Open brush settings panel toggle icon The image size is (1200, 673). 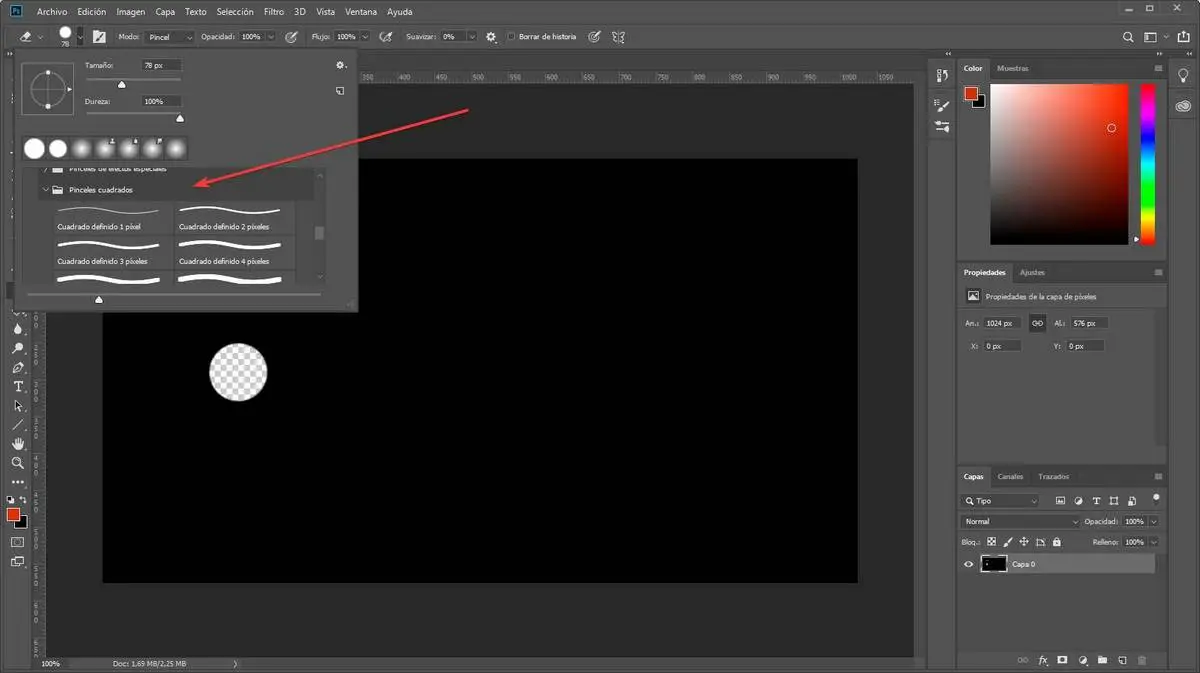pyautogui.click(x=99, y=37)
